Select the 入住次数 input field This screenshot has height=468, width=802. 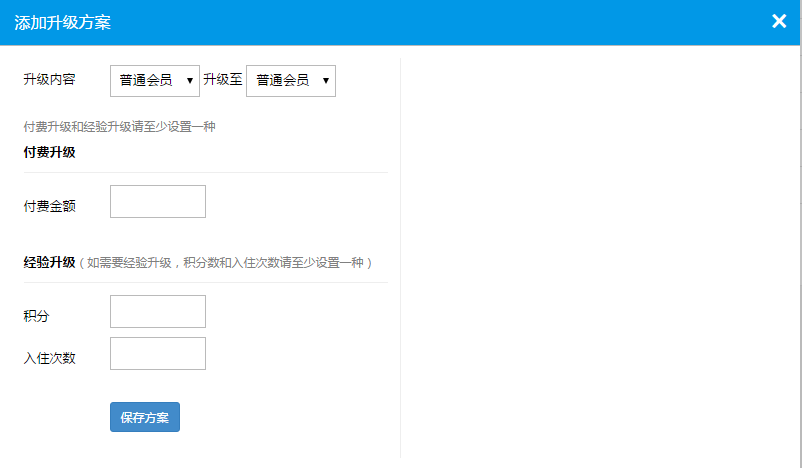point(157,353)
